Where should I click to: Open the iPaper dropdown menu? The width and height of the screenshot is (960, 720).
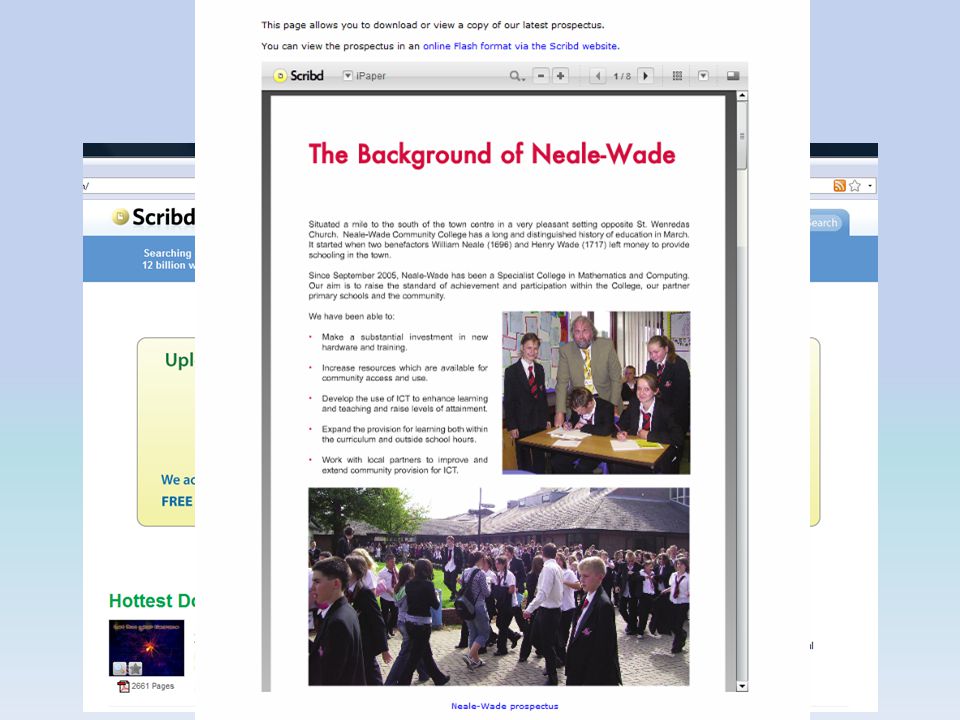(x=348, y=76)
